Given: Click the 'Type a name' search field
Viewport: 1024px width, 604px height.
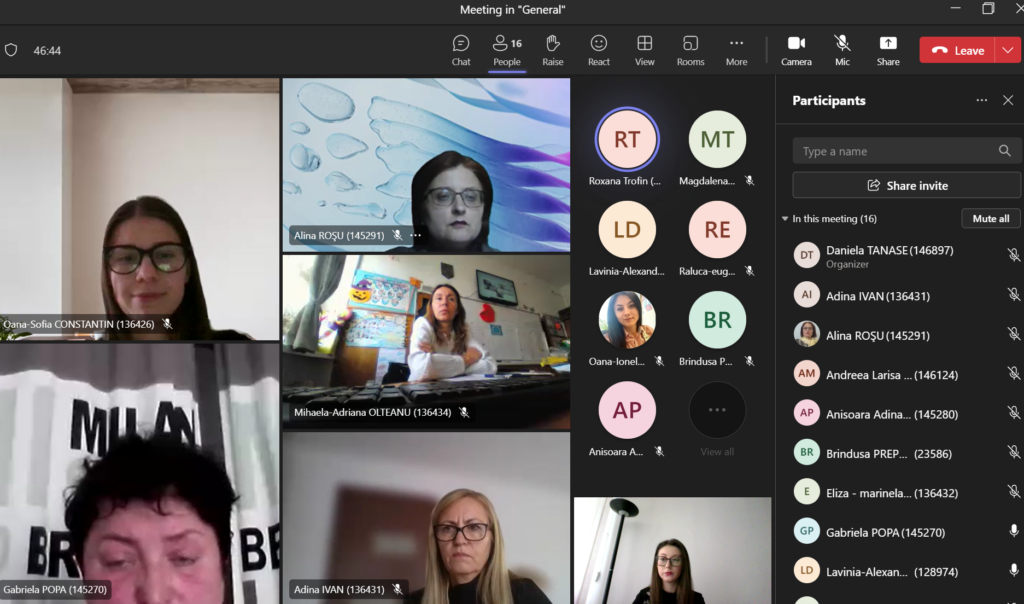Looking at the screenshot, I should pos(895,151).
